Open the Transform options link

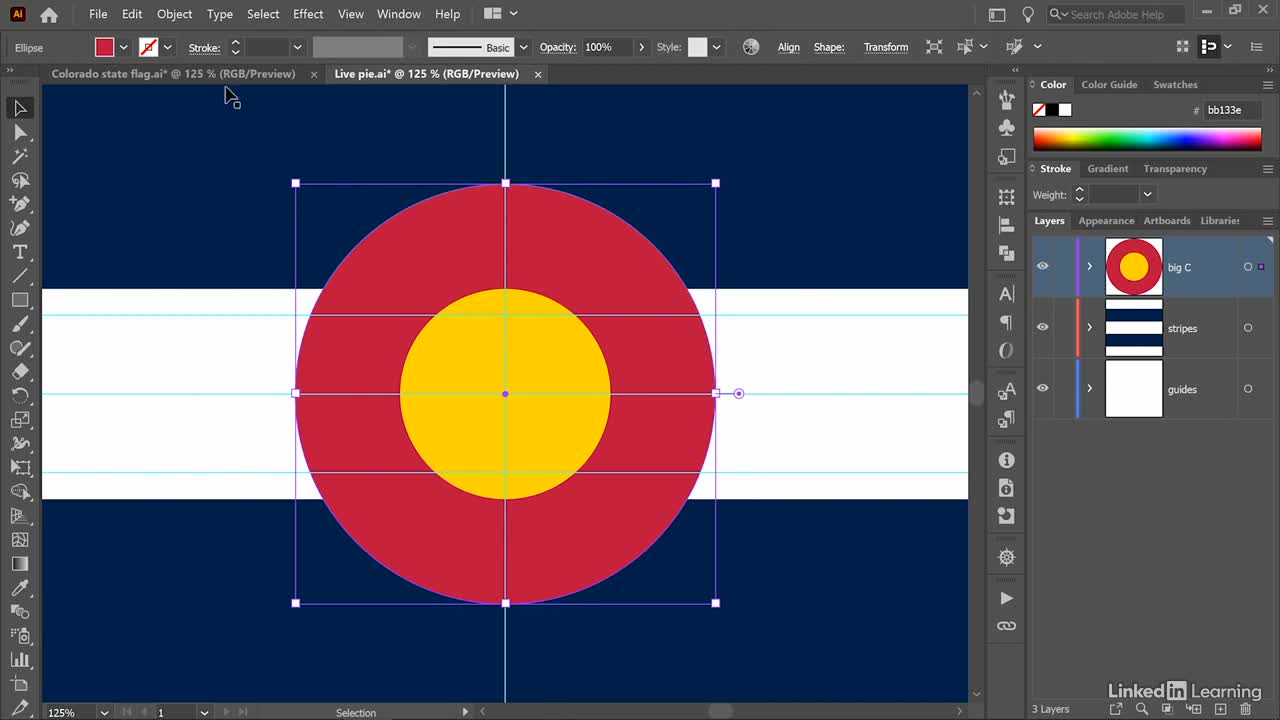(x=886, y=47)
